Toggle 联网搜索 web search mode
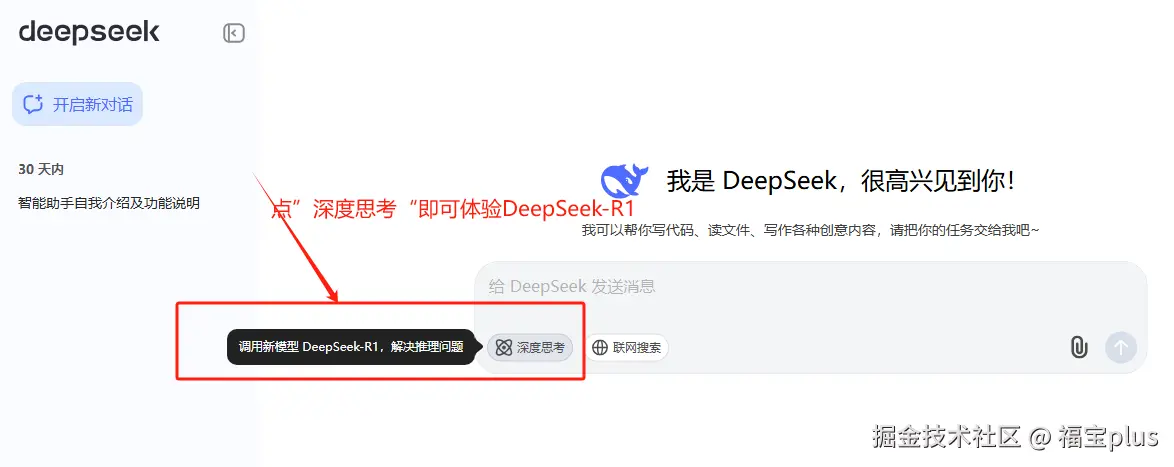The image size is (1174, 467). [x=627, y=347]
